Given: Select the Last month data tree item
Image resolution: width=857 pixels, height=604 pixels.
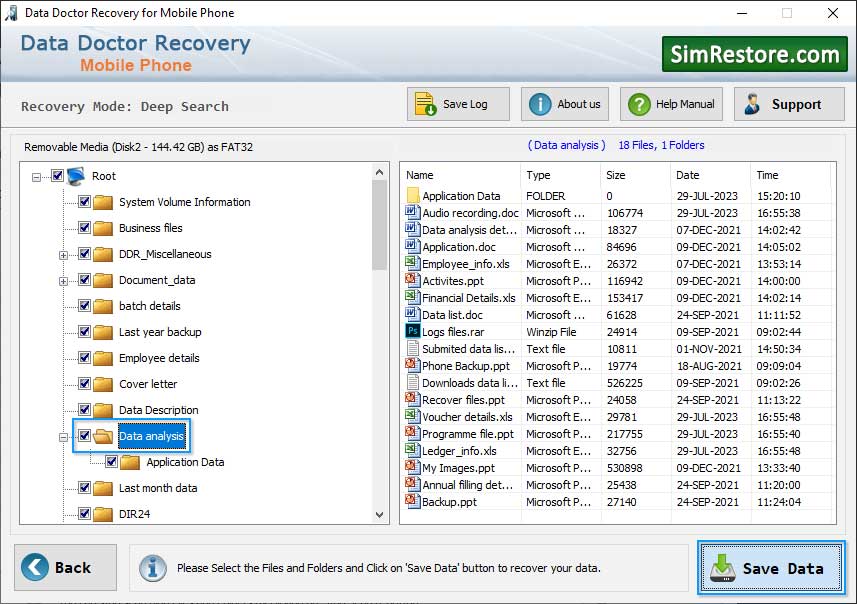Looking at the screenshot, I should (158, 488).
